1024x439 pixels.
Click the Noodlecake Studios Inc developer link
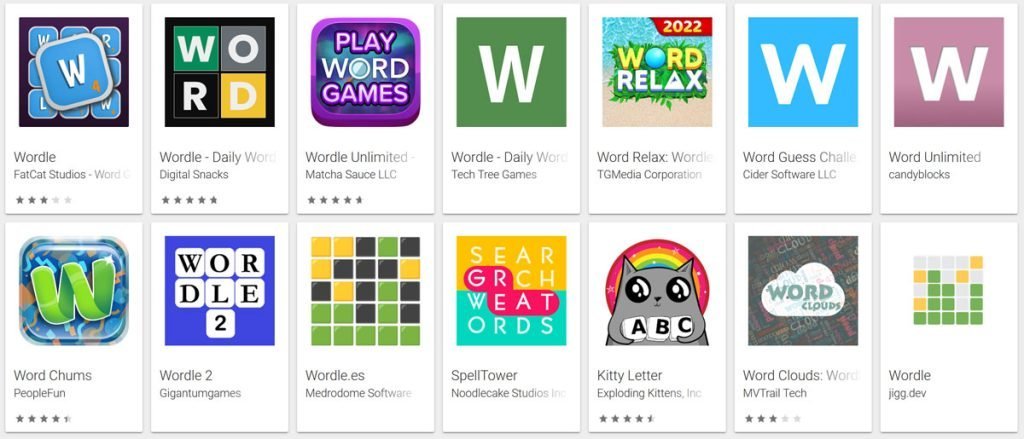508,393
